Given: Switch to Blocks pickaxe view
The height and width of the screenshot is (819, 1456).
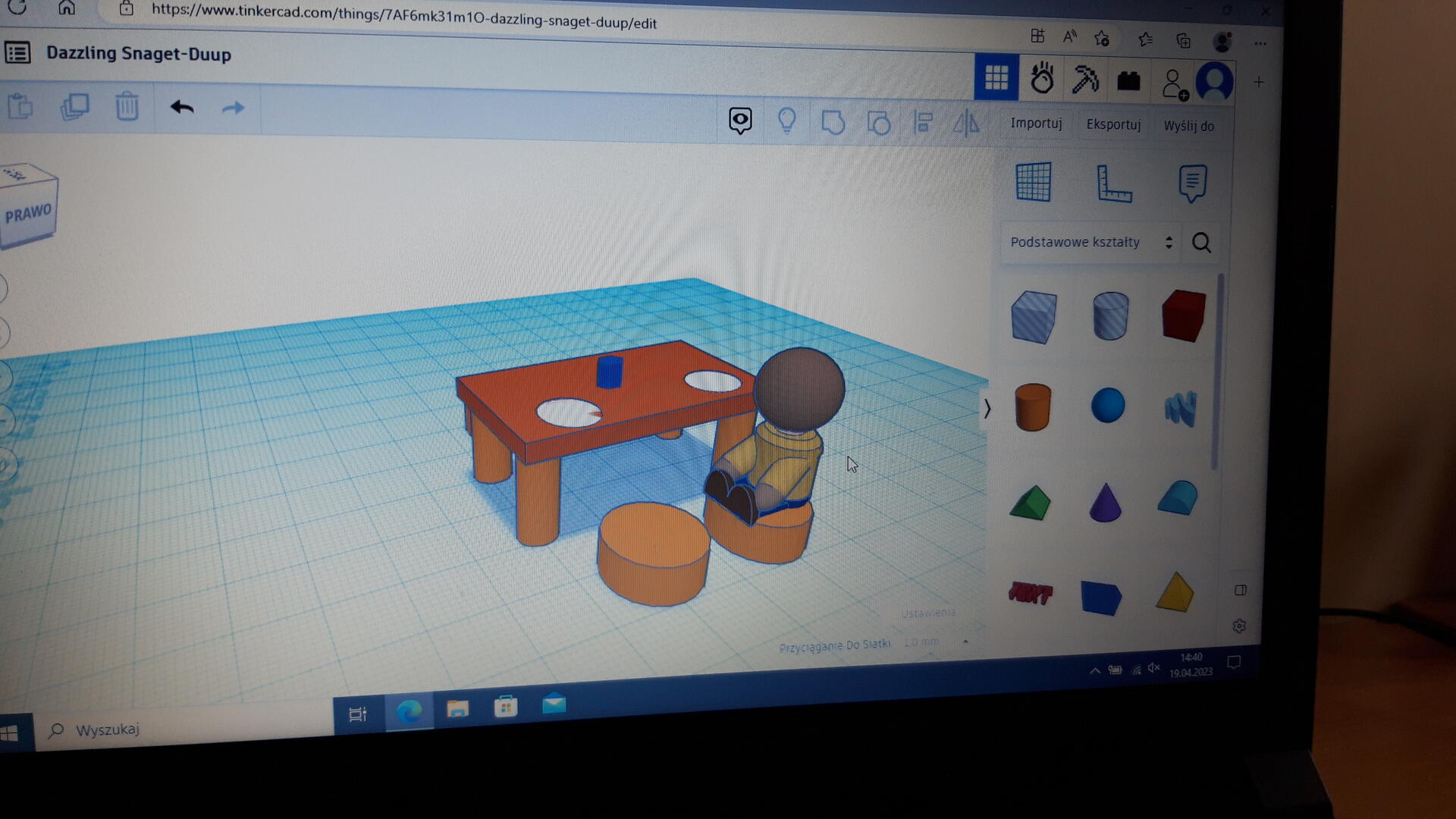Looking at the screenshot, I should [1084, 80].
